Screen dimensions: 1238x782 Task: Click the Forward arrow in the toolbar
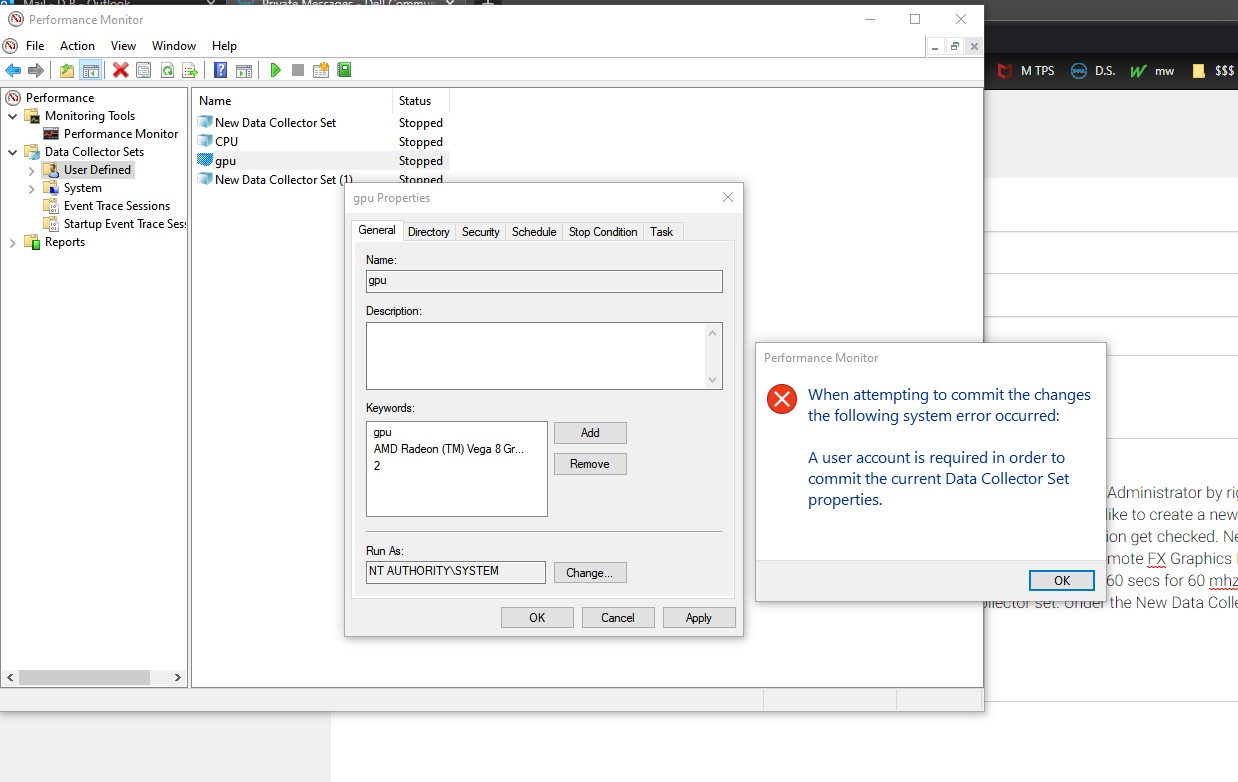coord(36,70)
